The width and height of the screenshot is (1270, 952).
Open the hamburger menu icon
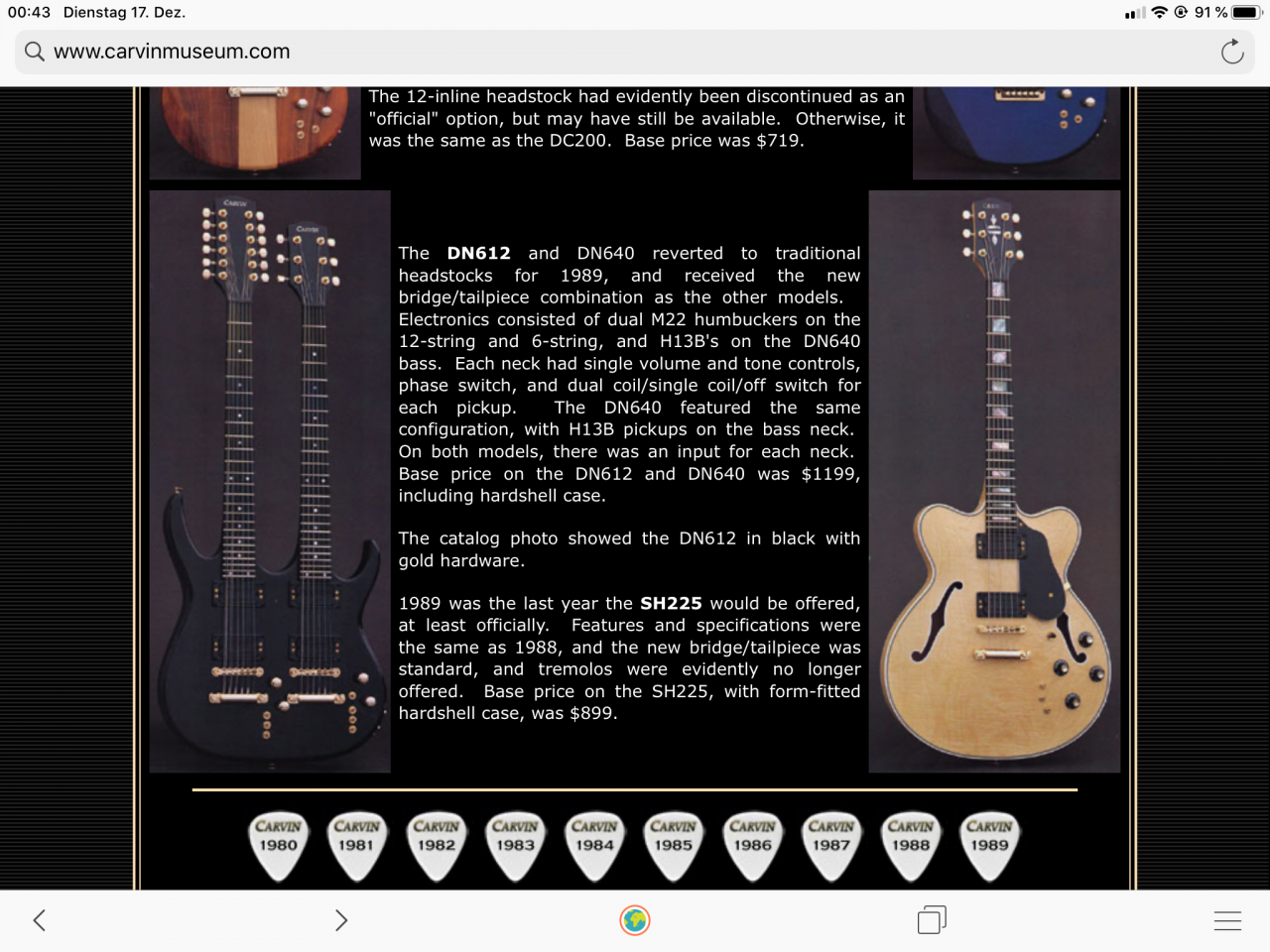(x=1227, y=920)
